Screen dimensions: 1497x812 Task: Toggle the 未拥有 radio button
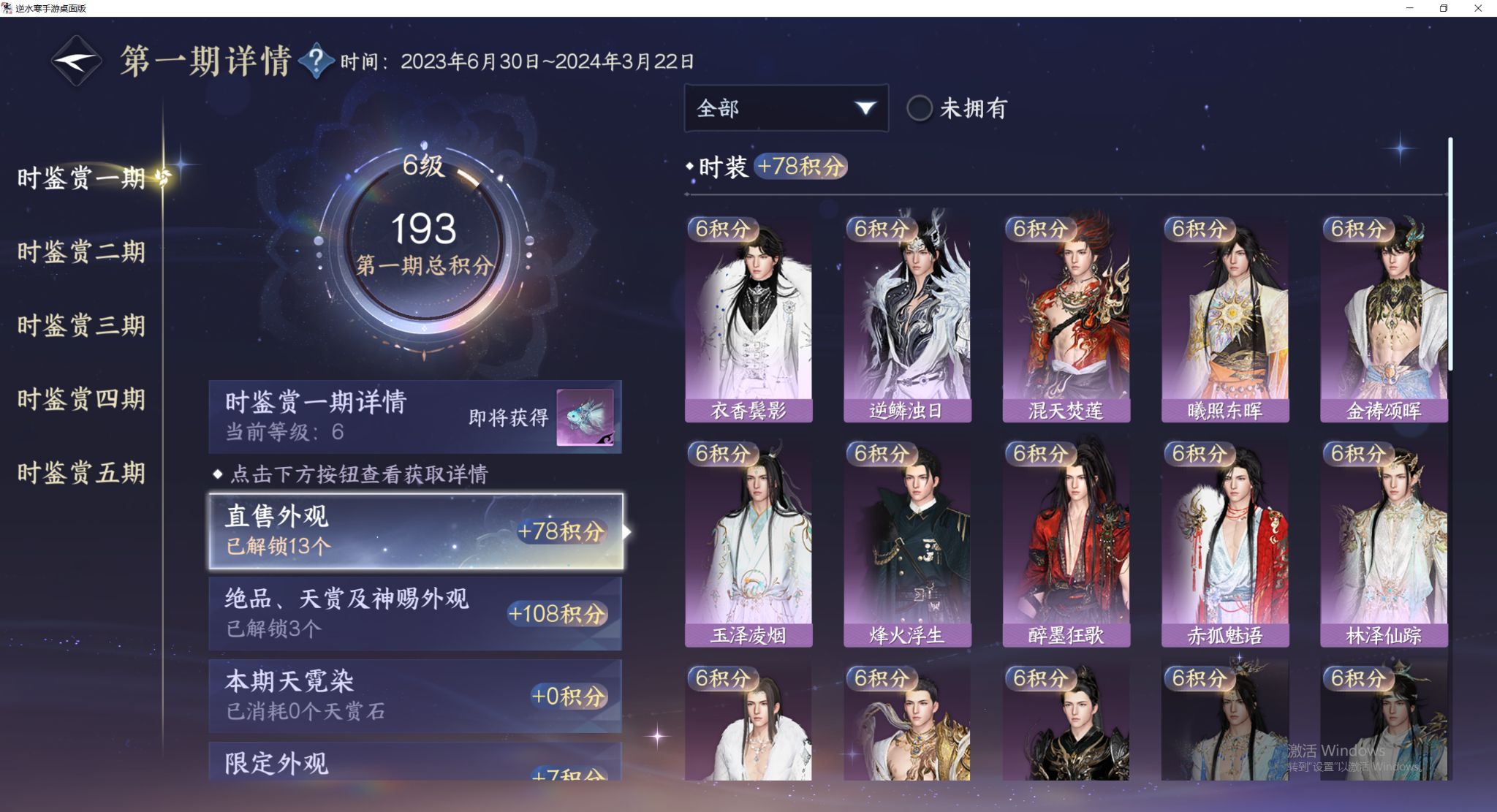click(x=920, y=108)
